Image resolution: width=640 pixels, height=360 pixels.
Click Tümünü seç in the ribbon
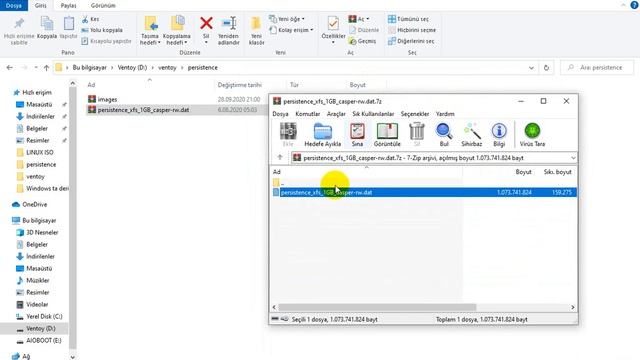(x=409, y=19)
